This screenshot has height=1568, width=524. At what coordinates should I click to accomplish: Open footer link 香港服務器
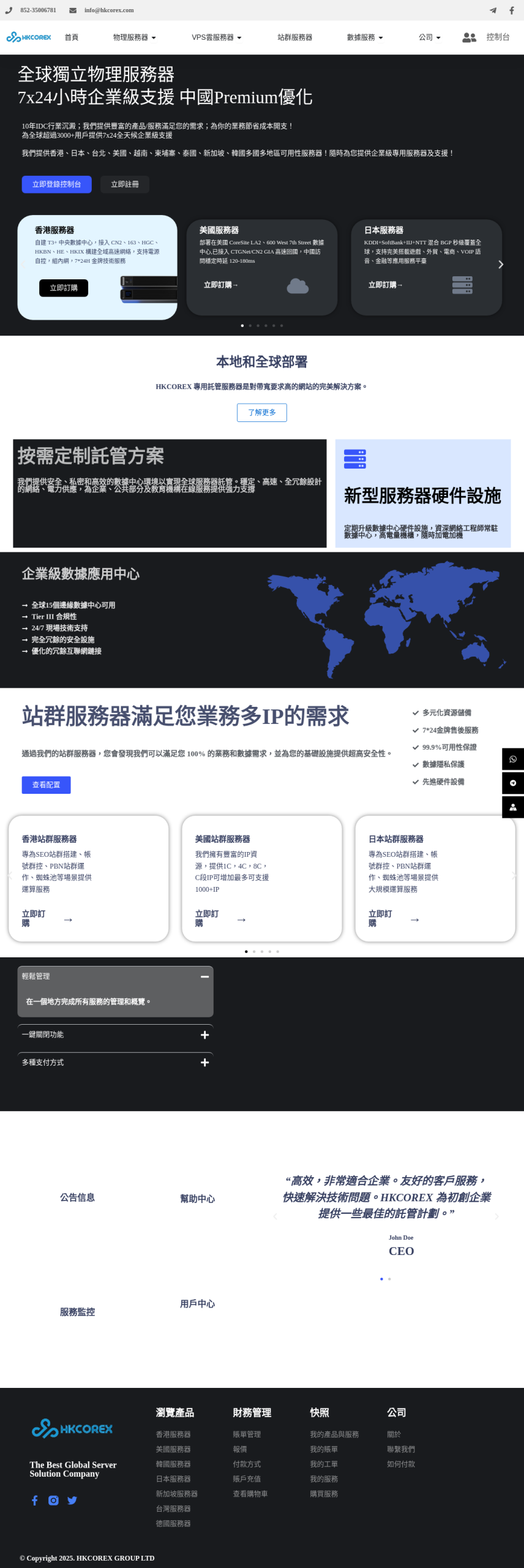point(173,1434)
